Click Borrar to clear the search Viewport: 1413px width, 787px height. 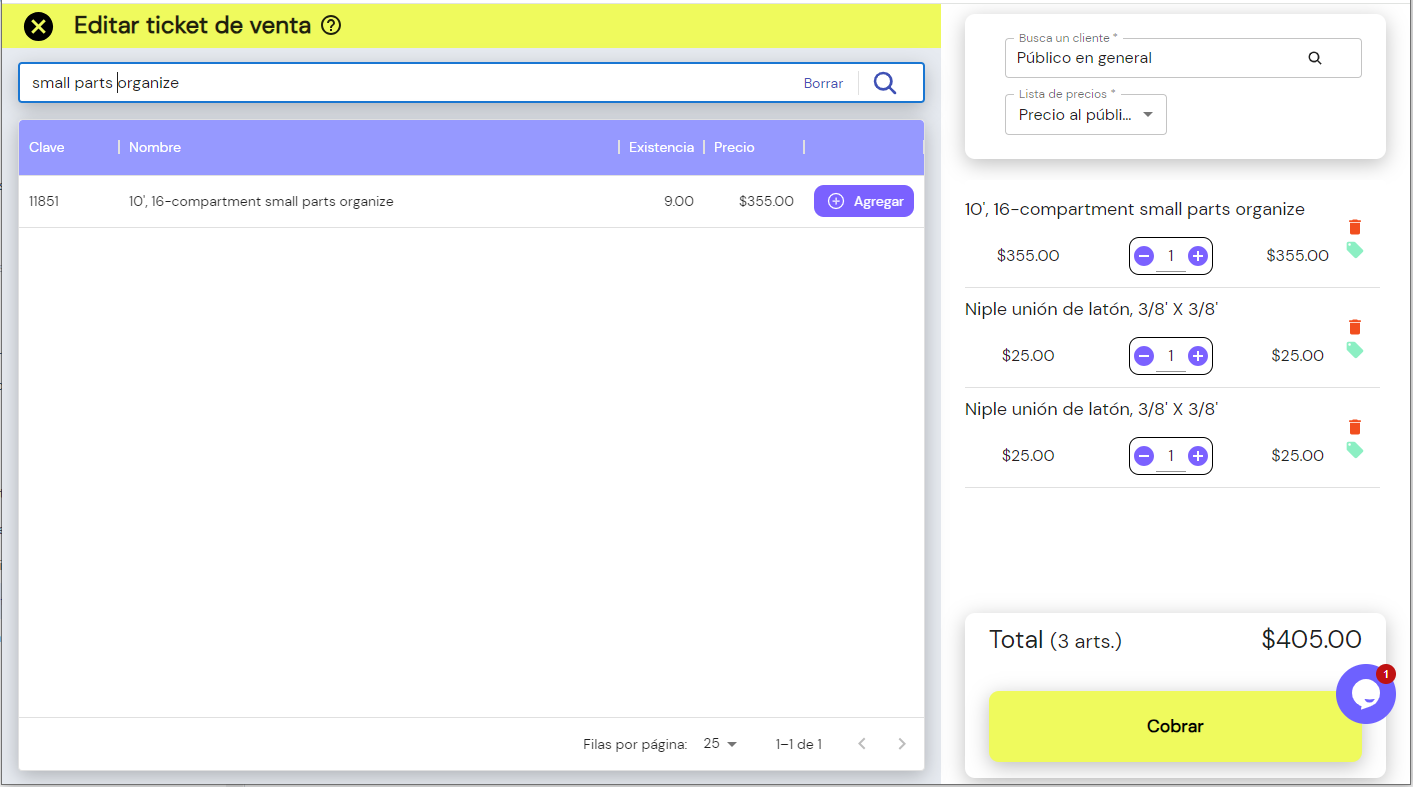click(823, 83)
